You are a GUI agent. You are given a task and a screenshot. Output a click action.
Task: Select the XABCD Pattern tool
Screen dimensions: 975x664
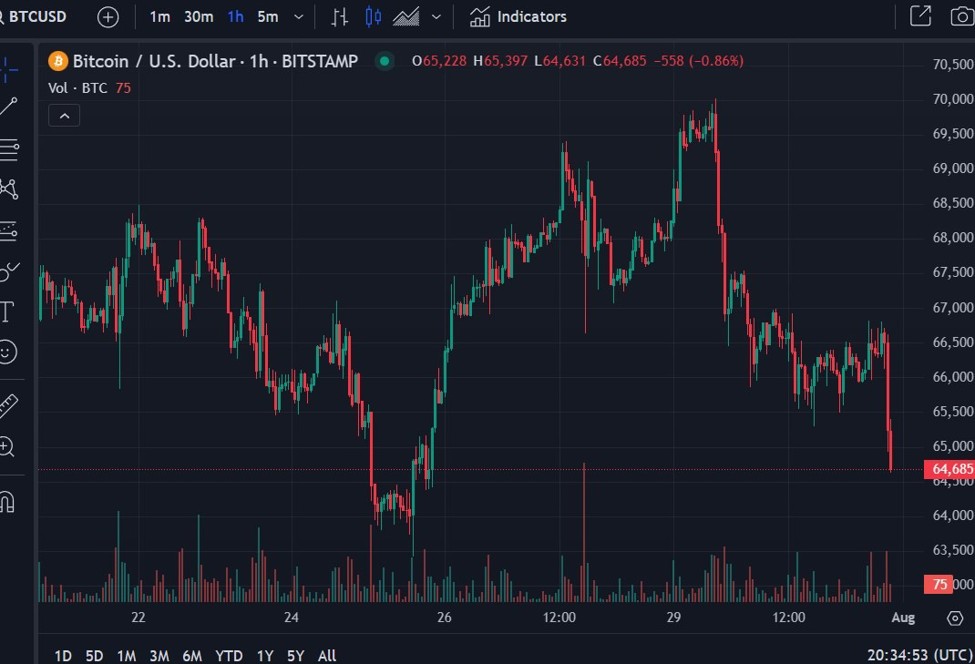pyautogui.click(x=10, y=189)
